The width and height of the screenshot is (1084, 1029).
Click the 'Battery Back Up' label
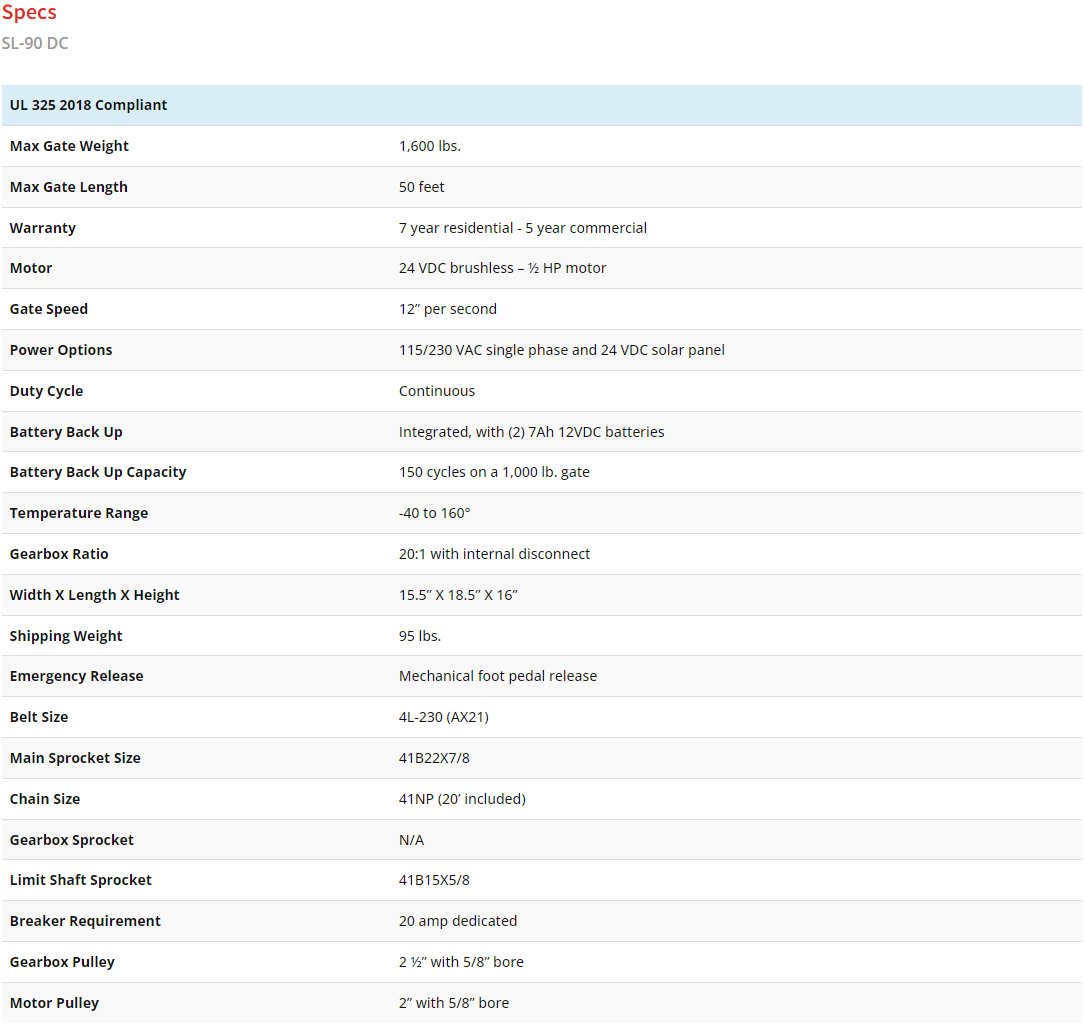66,432
